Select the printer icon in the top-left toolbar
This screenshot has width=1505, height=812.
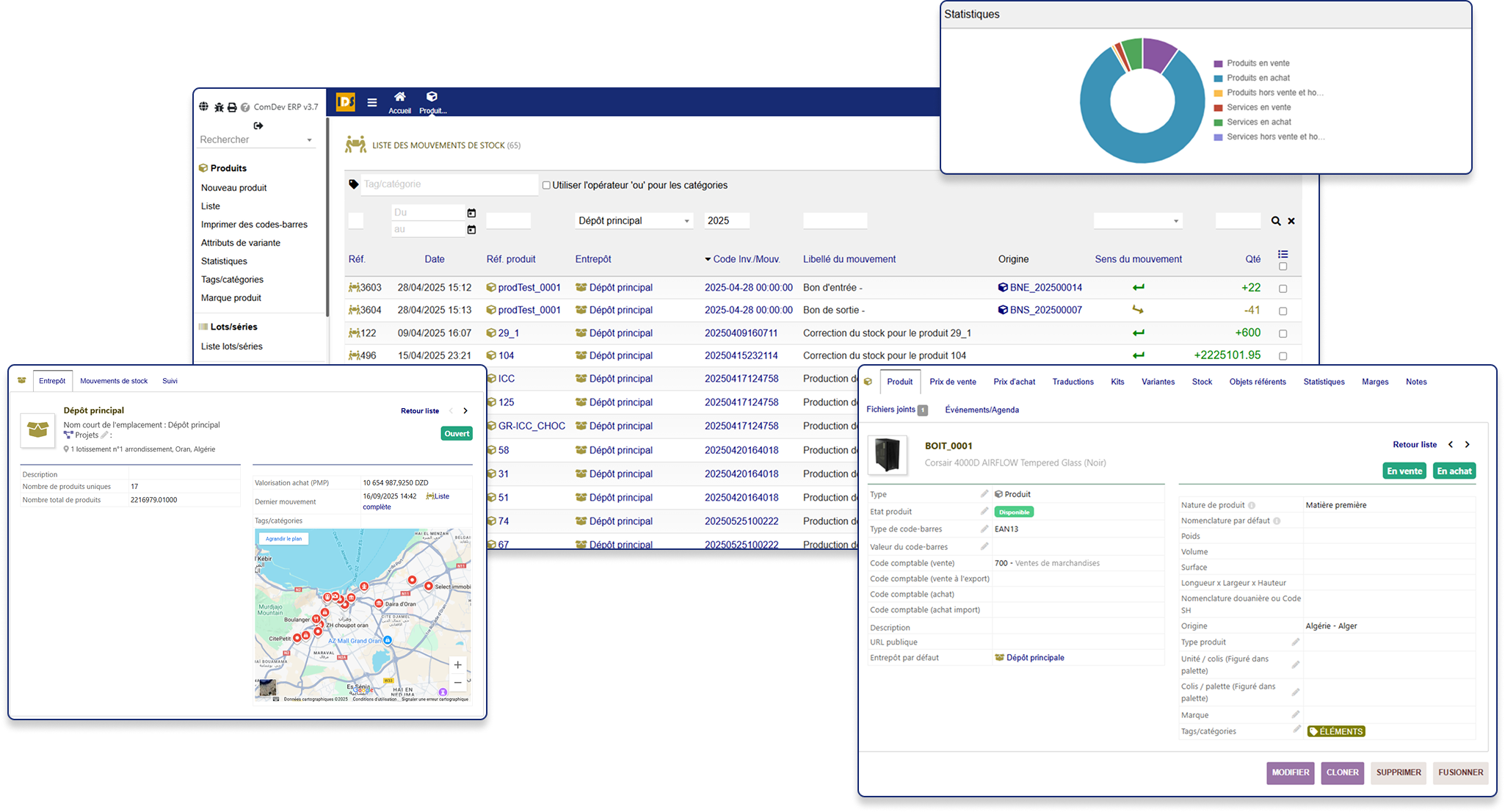232,107
